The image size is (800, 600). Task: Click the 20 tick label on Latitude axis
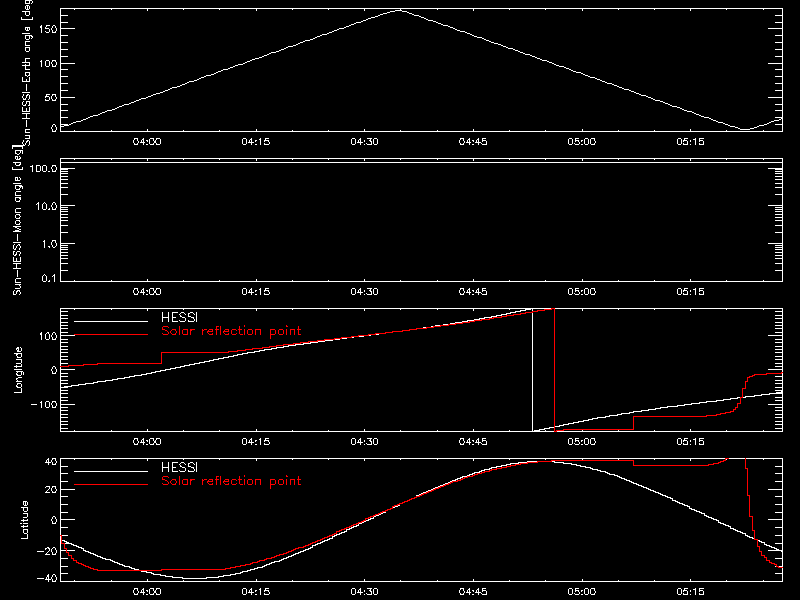click(51, 490)
